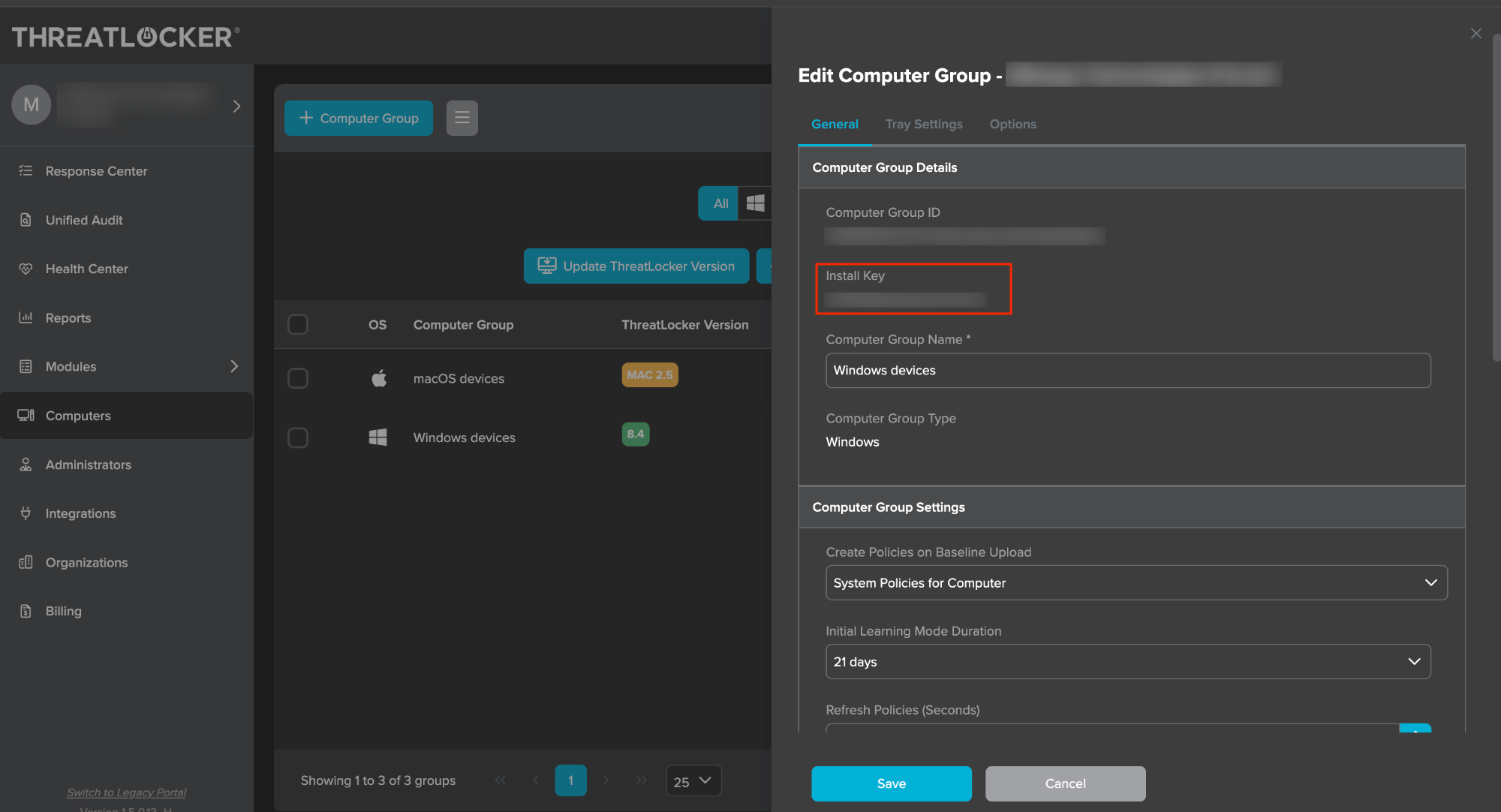Viewport: 1501px width, 812px height.
Task: Click the Integrations plug icon
Action: 26,513
